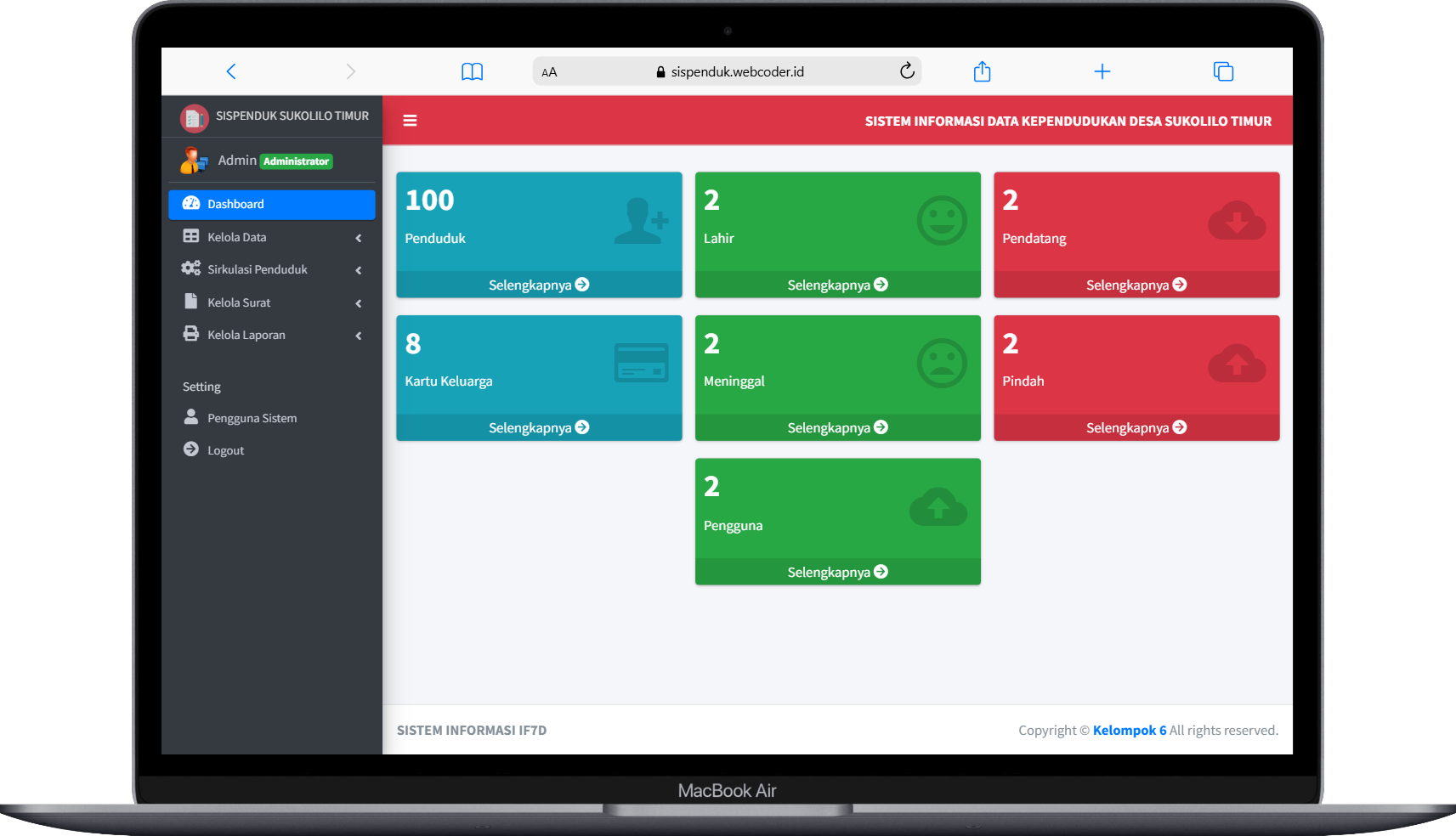Image resolution: width=1456 pixels, height=836 pixels.
Task: Click Selengkapnya on Lahir card
Action: click(x=838, y=285)
